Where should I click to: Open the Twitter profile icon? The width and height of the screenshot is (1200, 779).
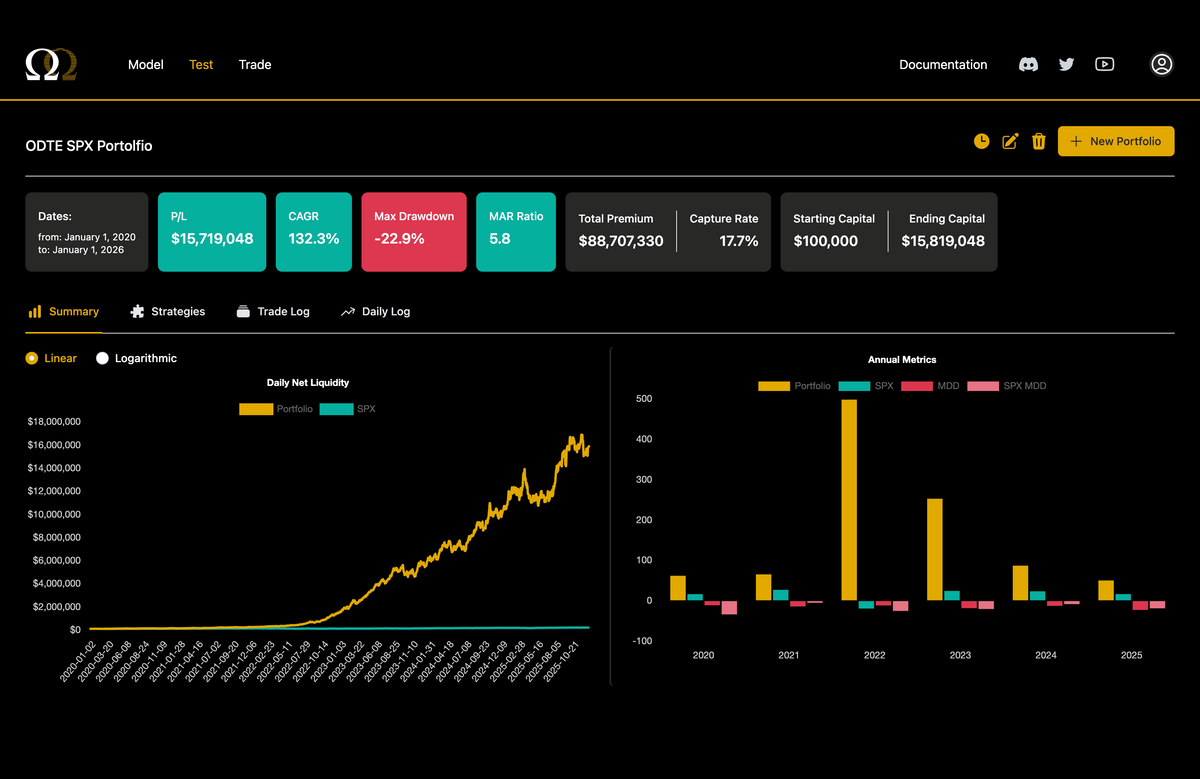pos(1066,65)
